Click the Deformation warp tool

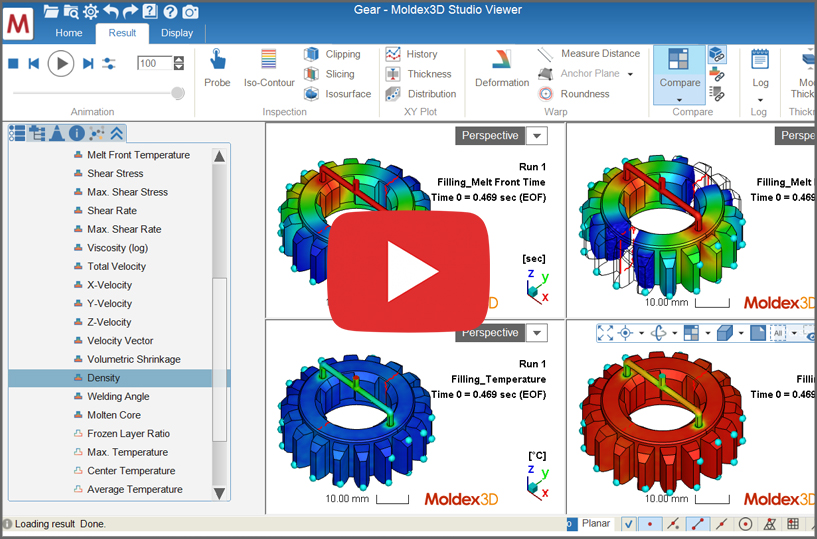click(502, 68)
